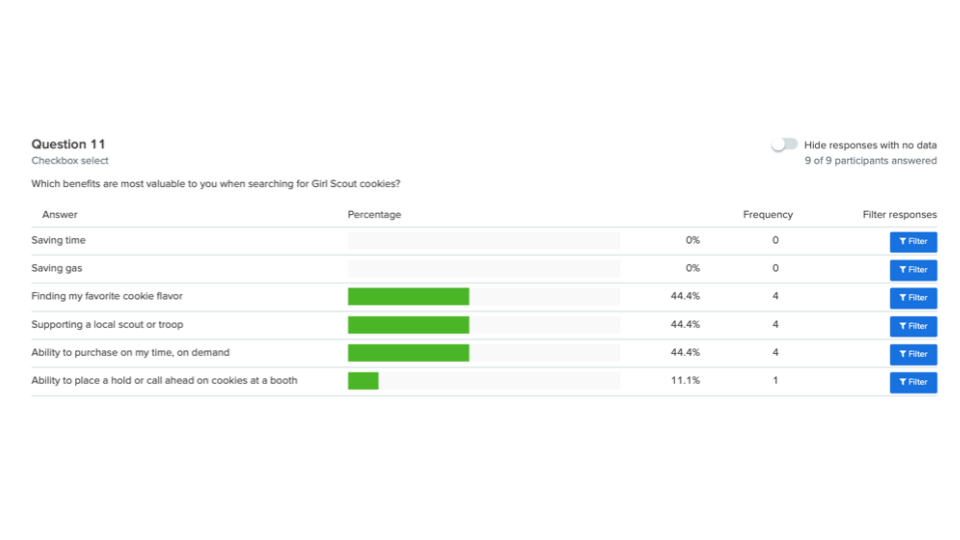Click the Ability to purchase on my time answer
960x540 pixels.
coord(130,353)
